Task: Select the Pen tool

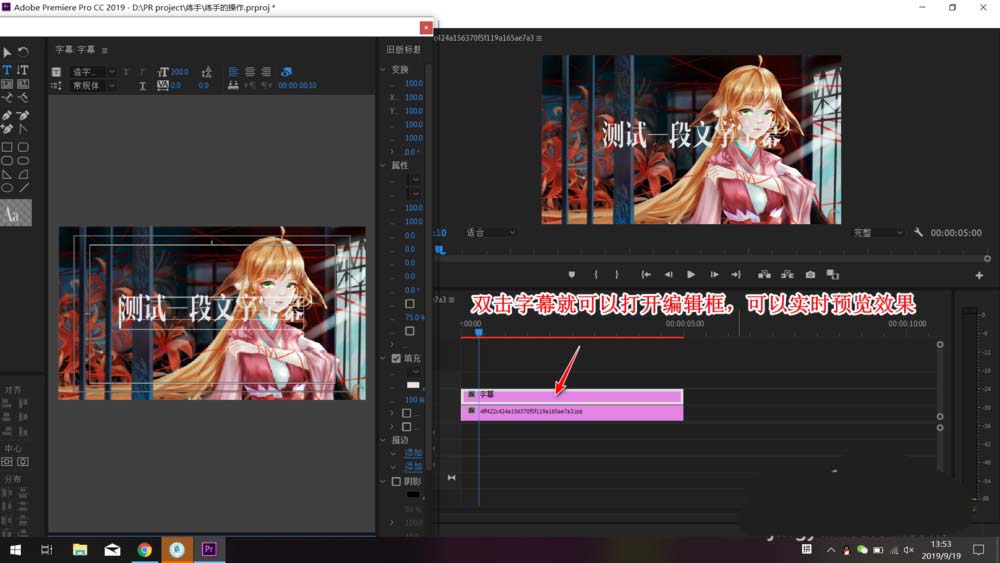Action: click(x=7, y=115)
